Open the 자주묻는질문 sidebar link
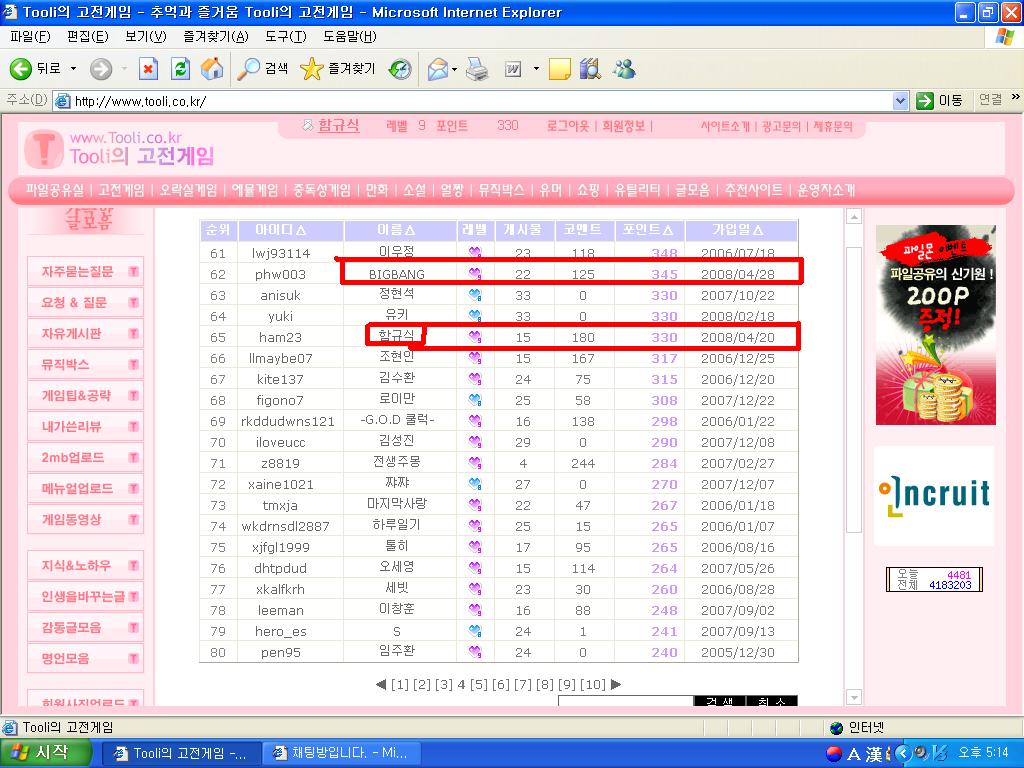The height and width of the screenshot is (768, 1024). 77,271
